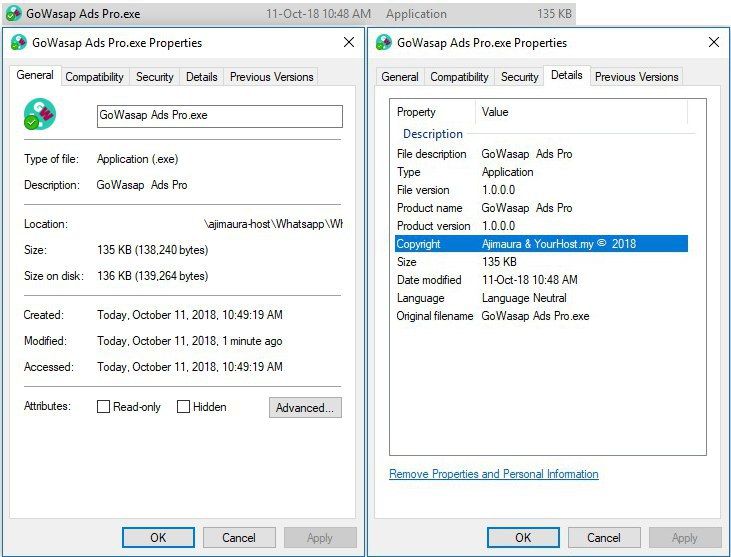
Task: Switch to Compatibility tab in left window
Action: [x=95, y=77]
